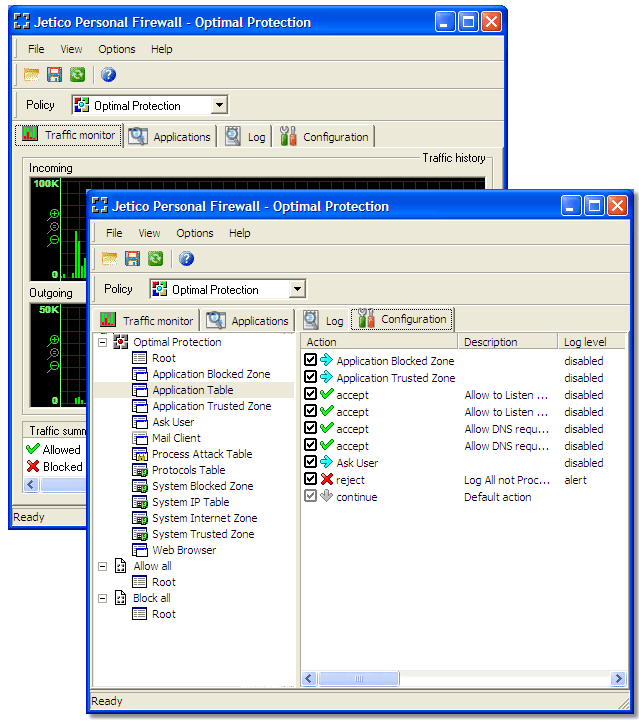Screen dimensions: 639x723
Task: Click horizontal scrollbar thumb under rules list
Action: [359, 678]
